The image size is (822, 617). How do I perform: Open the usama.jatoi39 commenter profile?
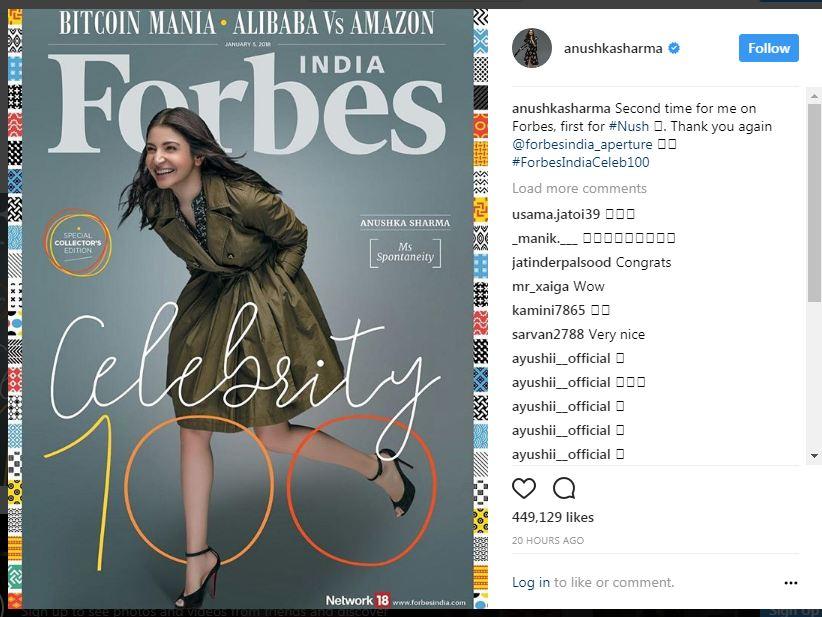click(x=555, y=214)
